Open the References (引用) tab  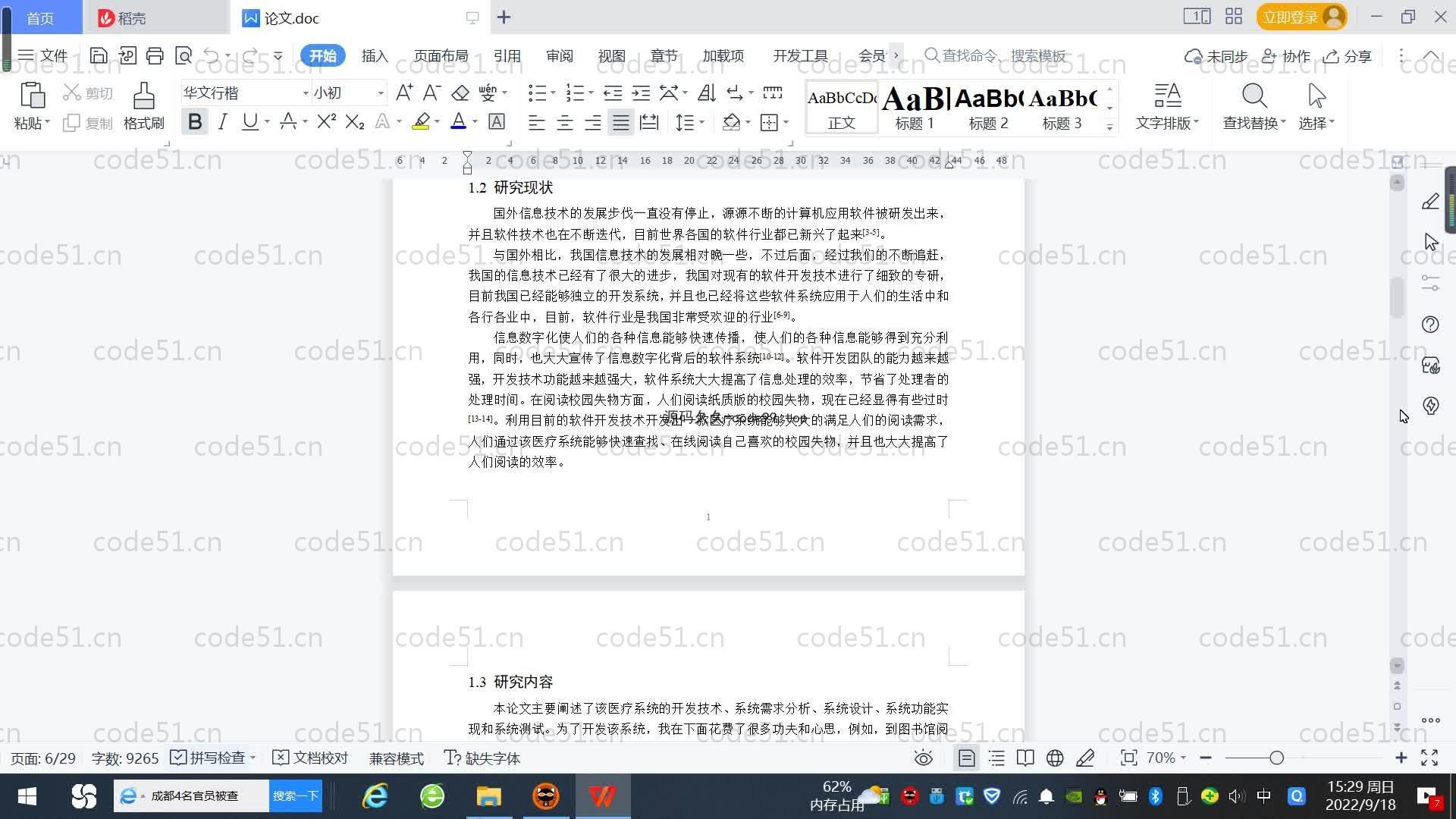click(507, 56)
